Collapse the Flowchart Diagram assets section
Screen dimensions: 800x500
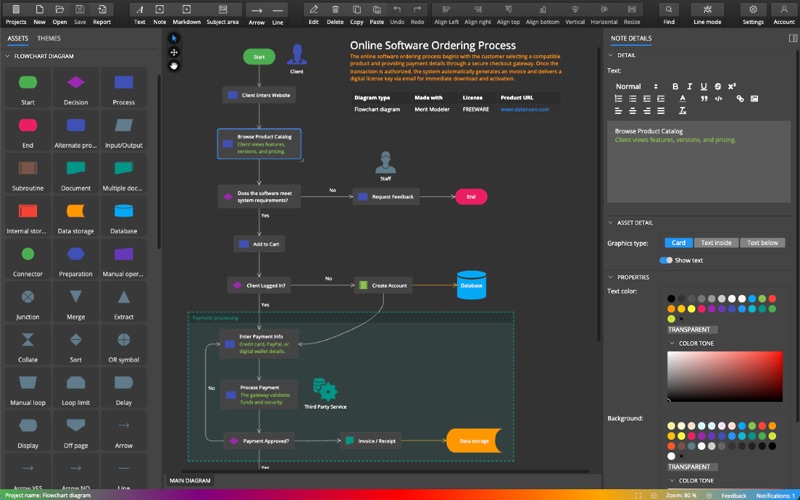7,56
